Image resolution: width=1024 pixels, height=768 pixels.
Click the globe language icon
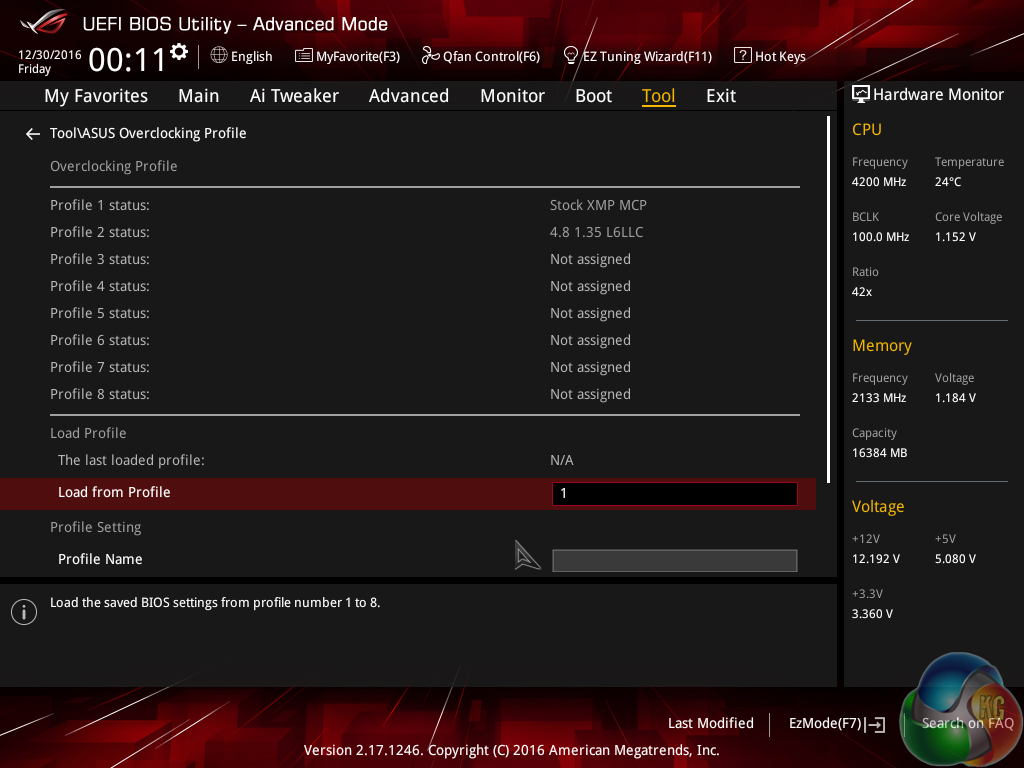[x=219, y=56]
